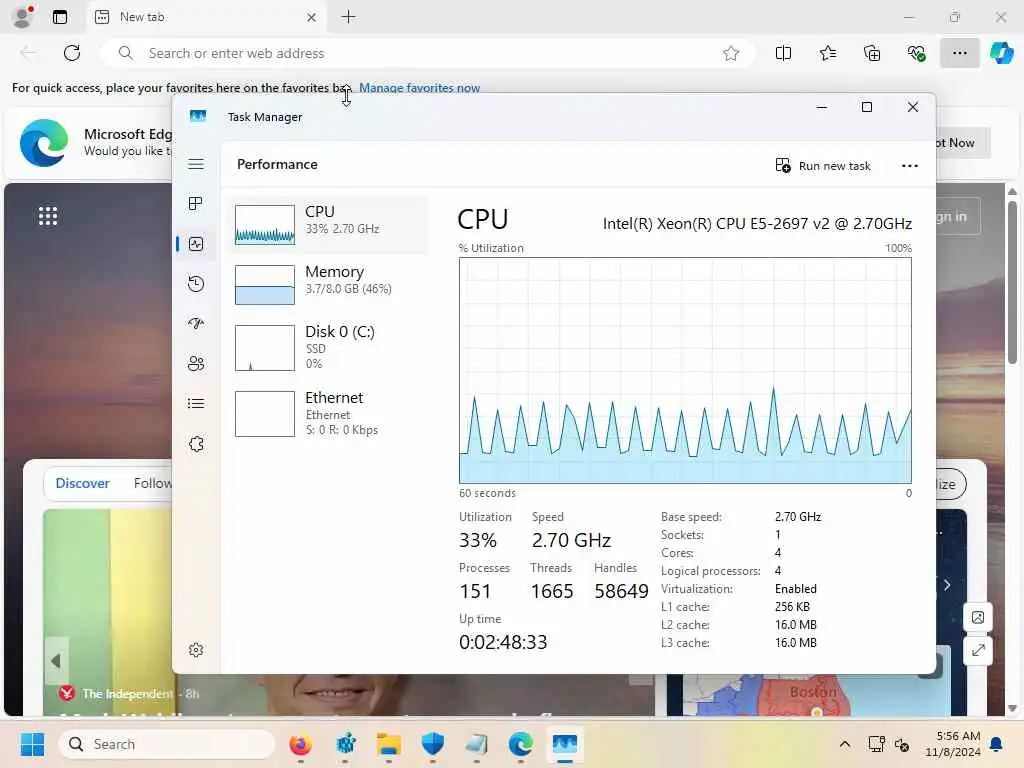Open a new tab with plus button
1024x768 pixels.
(x=349, y=17)
